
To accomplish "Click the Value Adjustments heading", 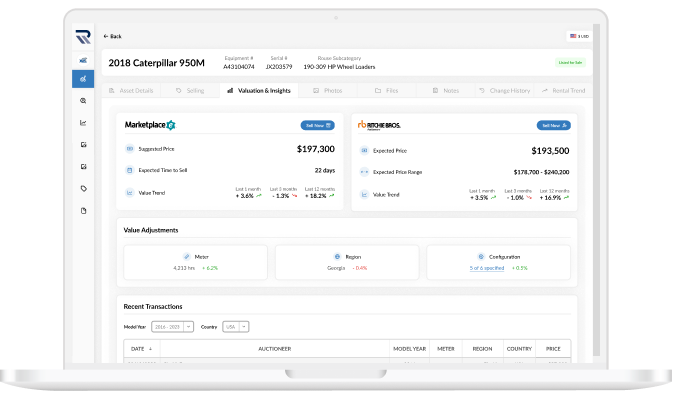I will click(x=151, y=230).
